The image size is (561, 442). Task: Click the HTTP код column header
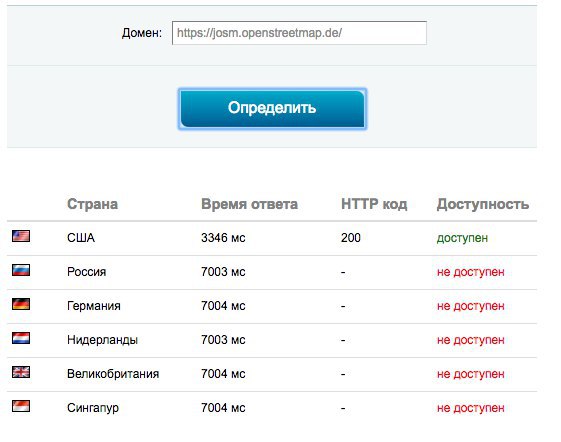coord(374,204)
